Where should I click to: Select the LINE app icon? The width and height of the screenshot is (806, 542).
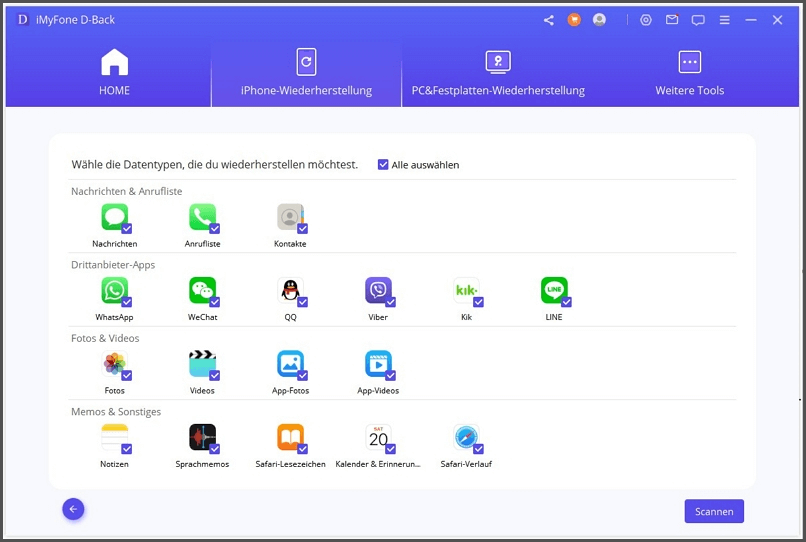pyautogui.click(x=554, y=290)
